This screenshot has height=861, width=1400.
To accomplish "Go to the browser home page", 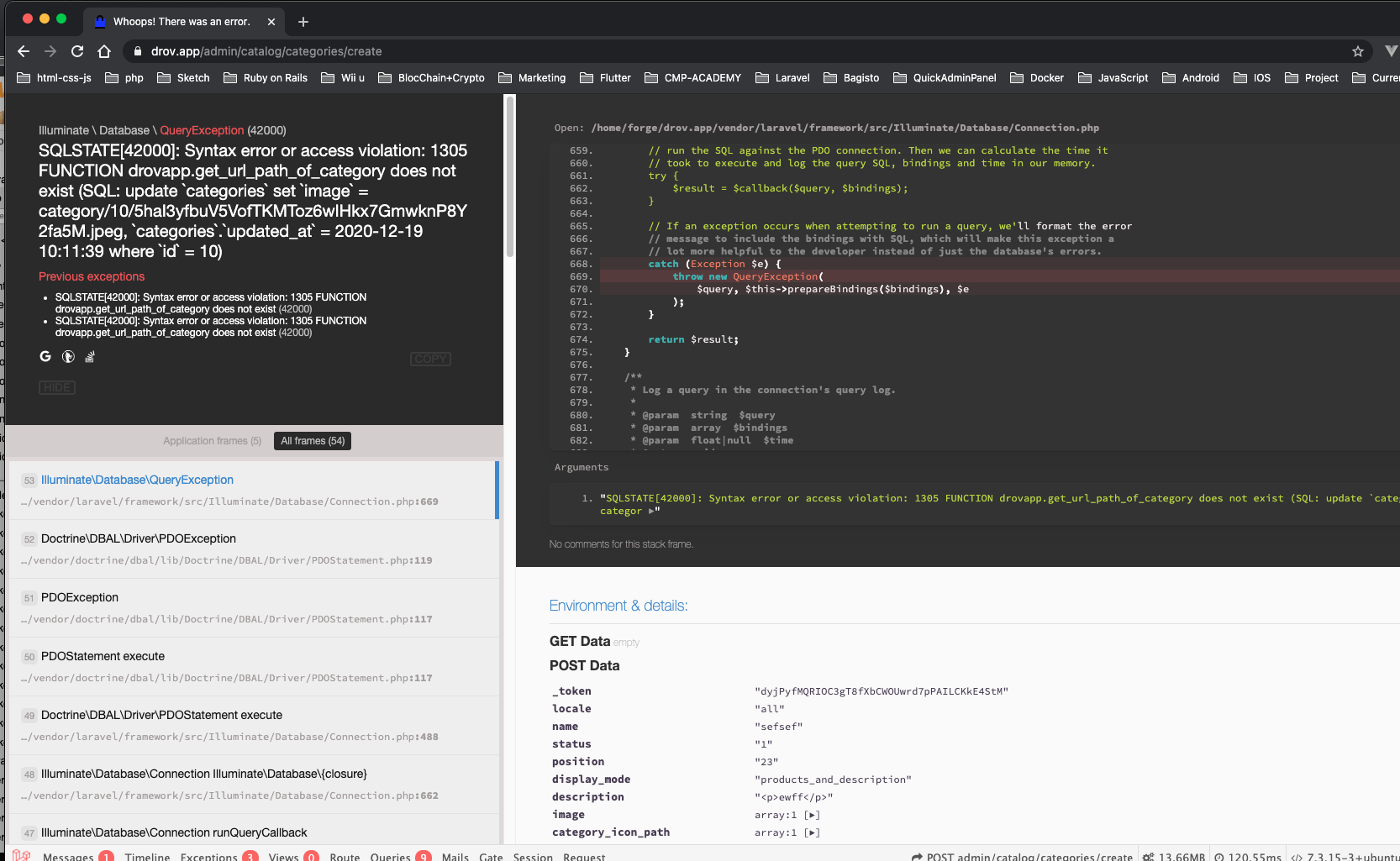I will (x=104, y=51).
